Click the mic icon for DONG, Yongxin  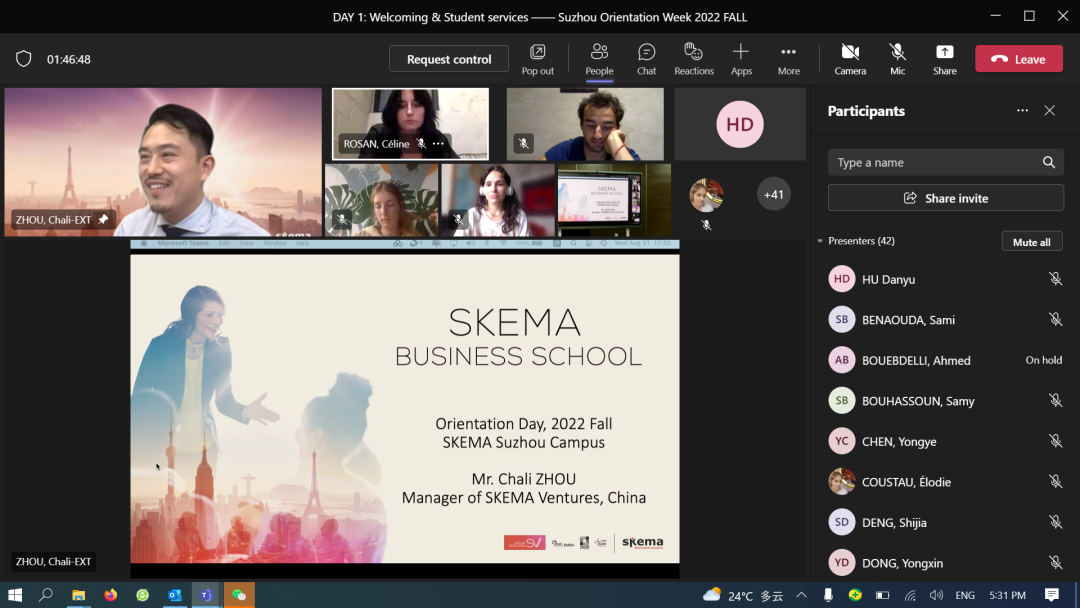(1055, 563)
